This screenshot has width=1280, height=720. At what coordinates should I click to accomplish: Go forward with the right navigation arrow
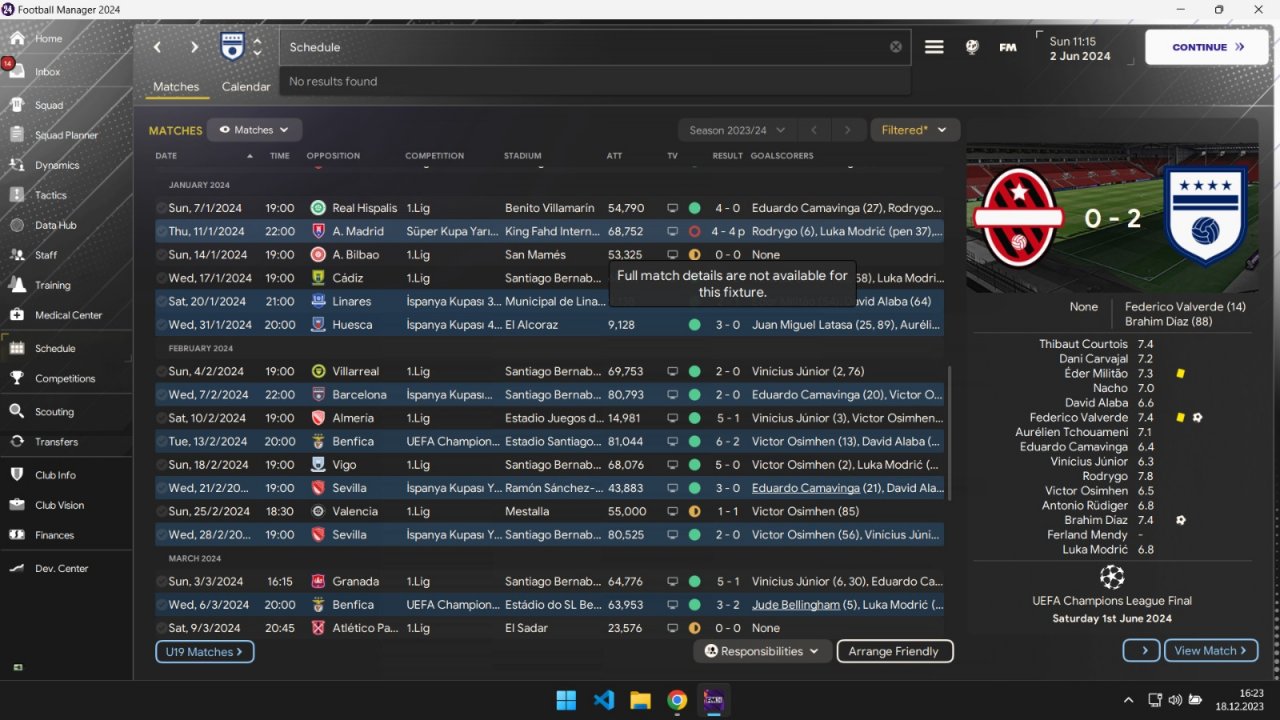point(194,47)
